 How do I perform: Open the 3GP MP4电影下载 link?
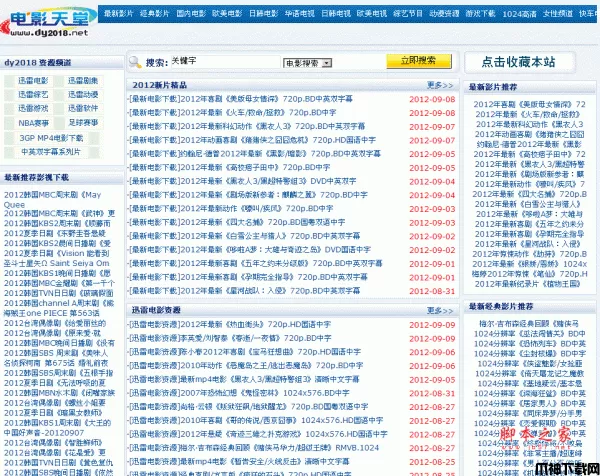[51, 138]
